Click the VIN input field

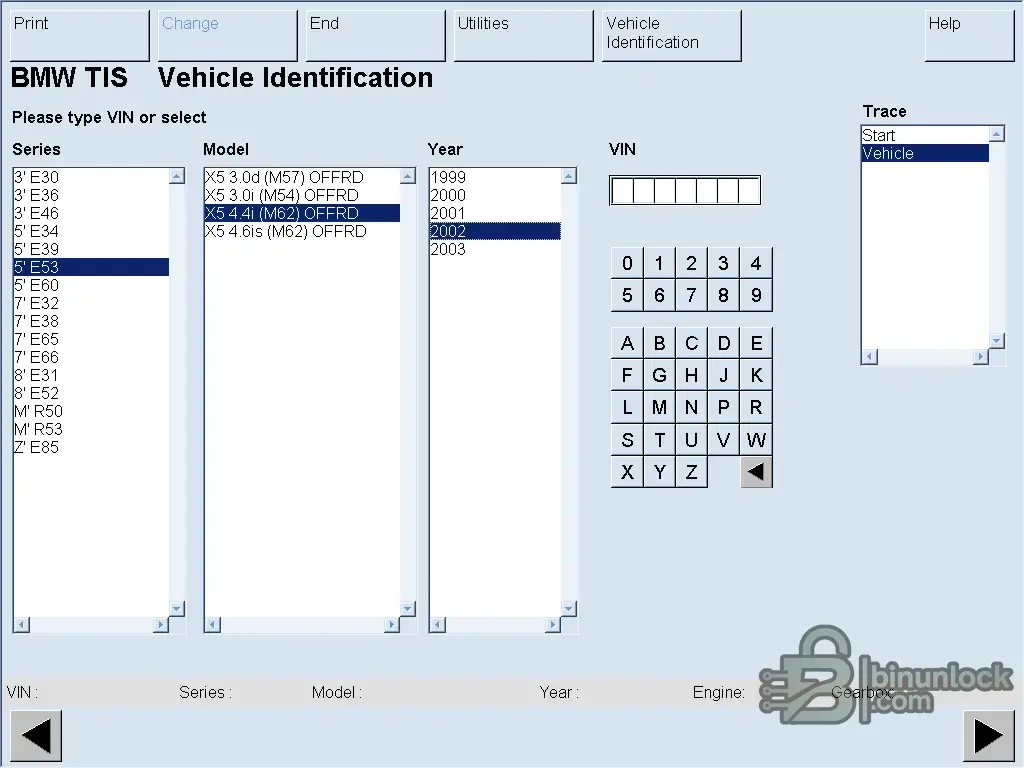pos(685,190)
